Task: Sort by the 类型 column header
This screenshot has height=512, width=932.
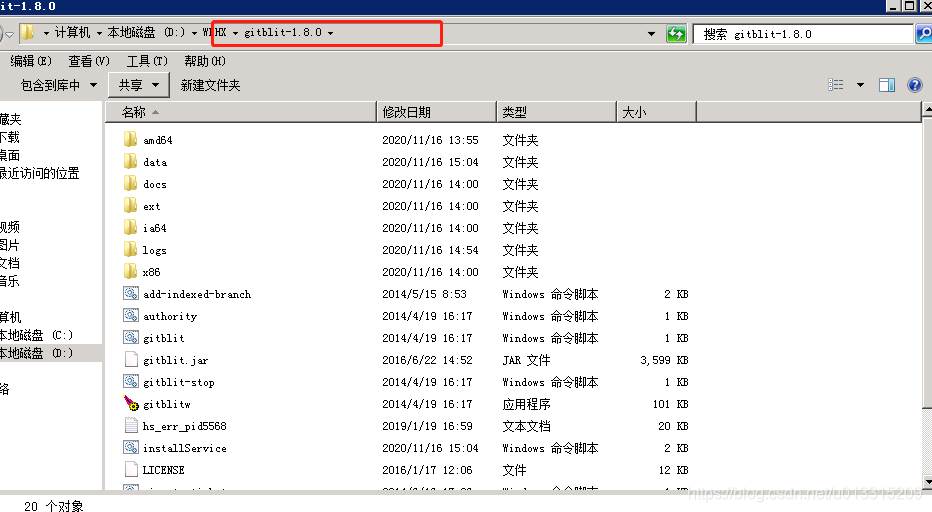Action: point(556,112)
